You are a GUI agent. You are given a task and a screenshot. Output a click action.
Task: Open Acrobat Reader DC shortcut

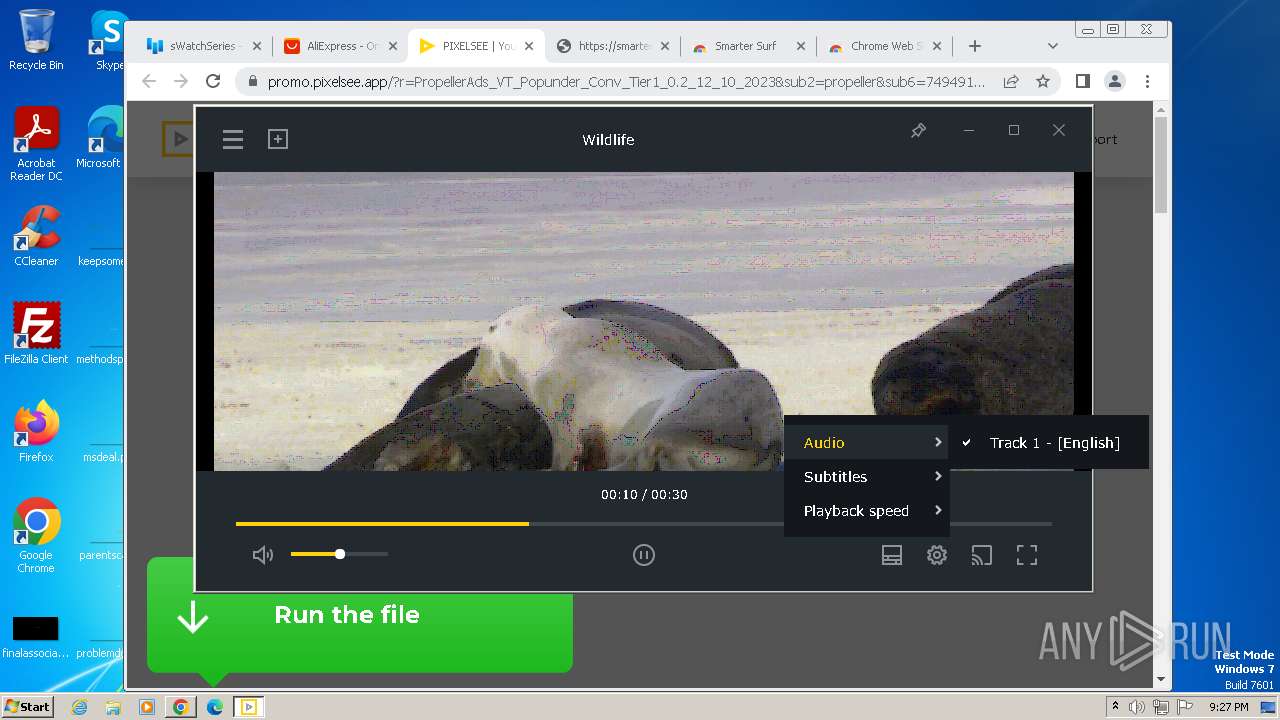tap(36, 144)
